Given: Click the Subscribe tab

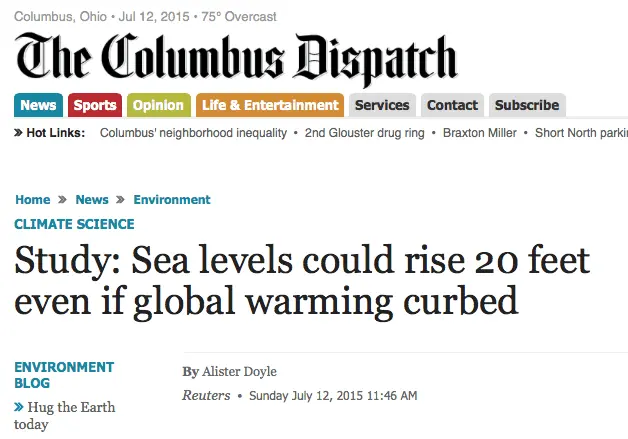Looking at the screenshot, I should pos(527,105).
